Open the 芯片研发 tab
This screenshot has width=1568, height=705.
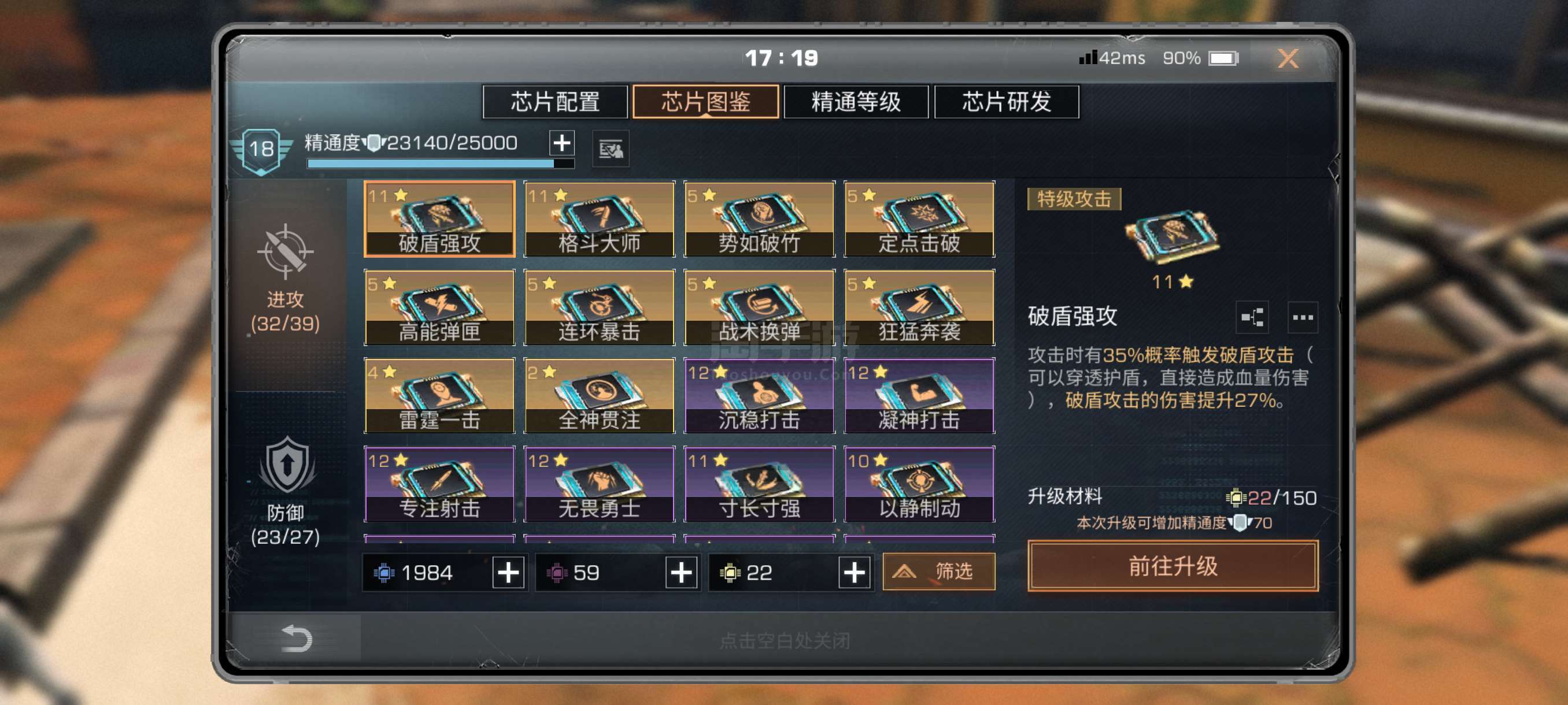pos(1007,102)
